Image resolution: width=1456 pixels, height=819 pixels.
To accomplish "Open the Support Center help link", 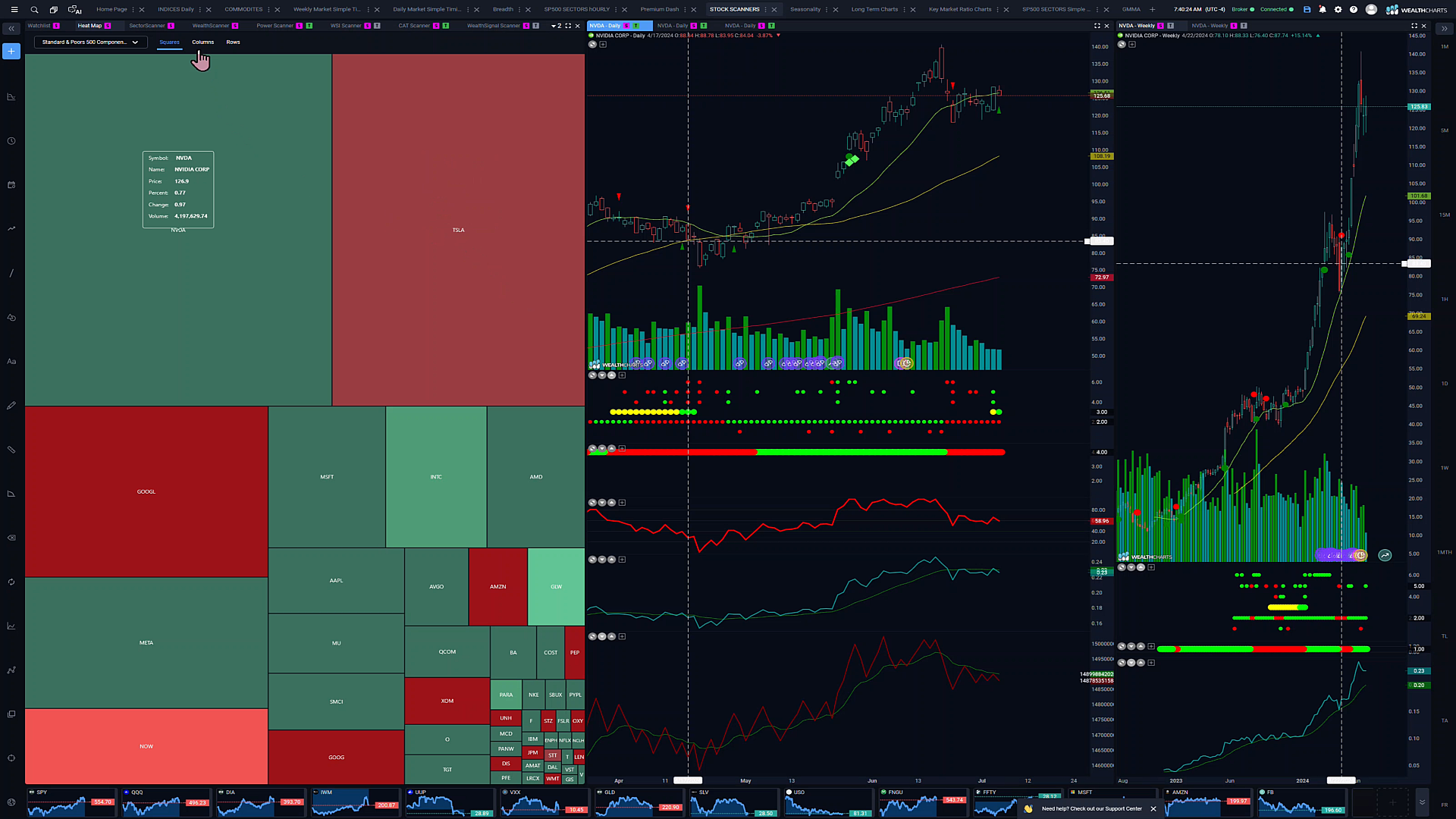I will coord(1091,808).
